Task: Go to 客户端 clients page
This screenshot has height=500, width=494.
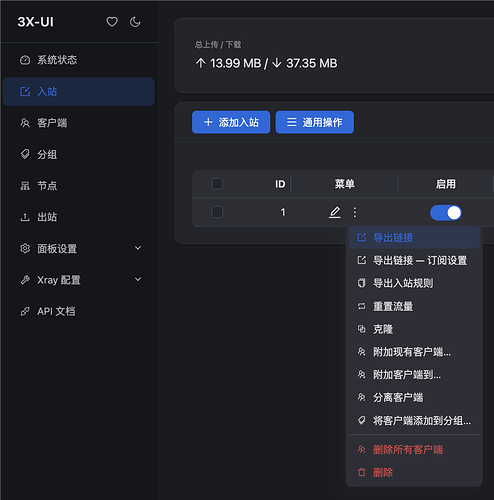Action: pos(79,123)
